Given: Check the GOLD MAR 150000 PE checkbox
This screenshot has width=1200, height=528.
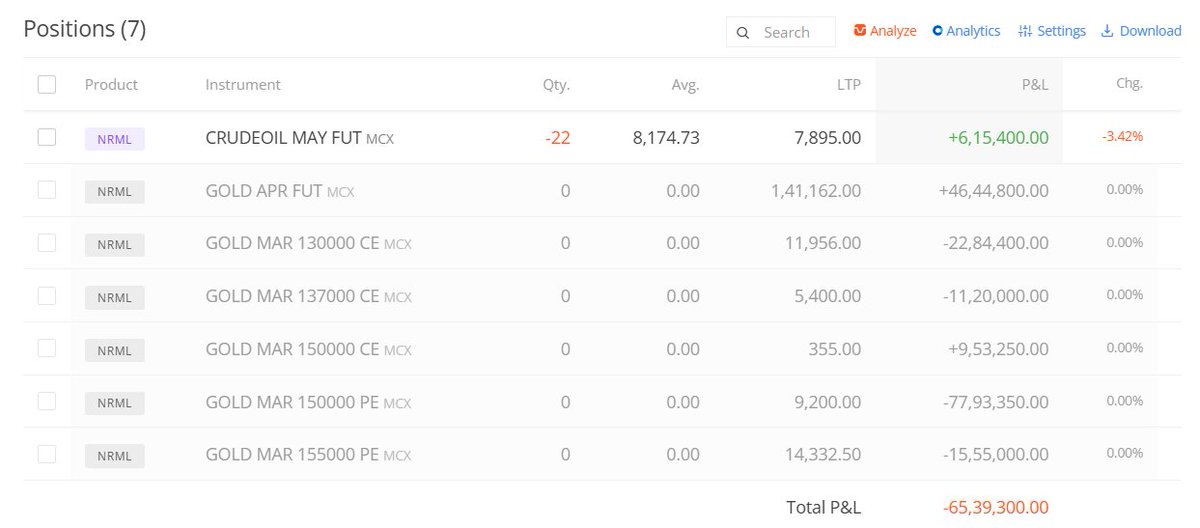Looking at the screenshot, I should click(x=47, y=401).
